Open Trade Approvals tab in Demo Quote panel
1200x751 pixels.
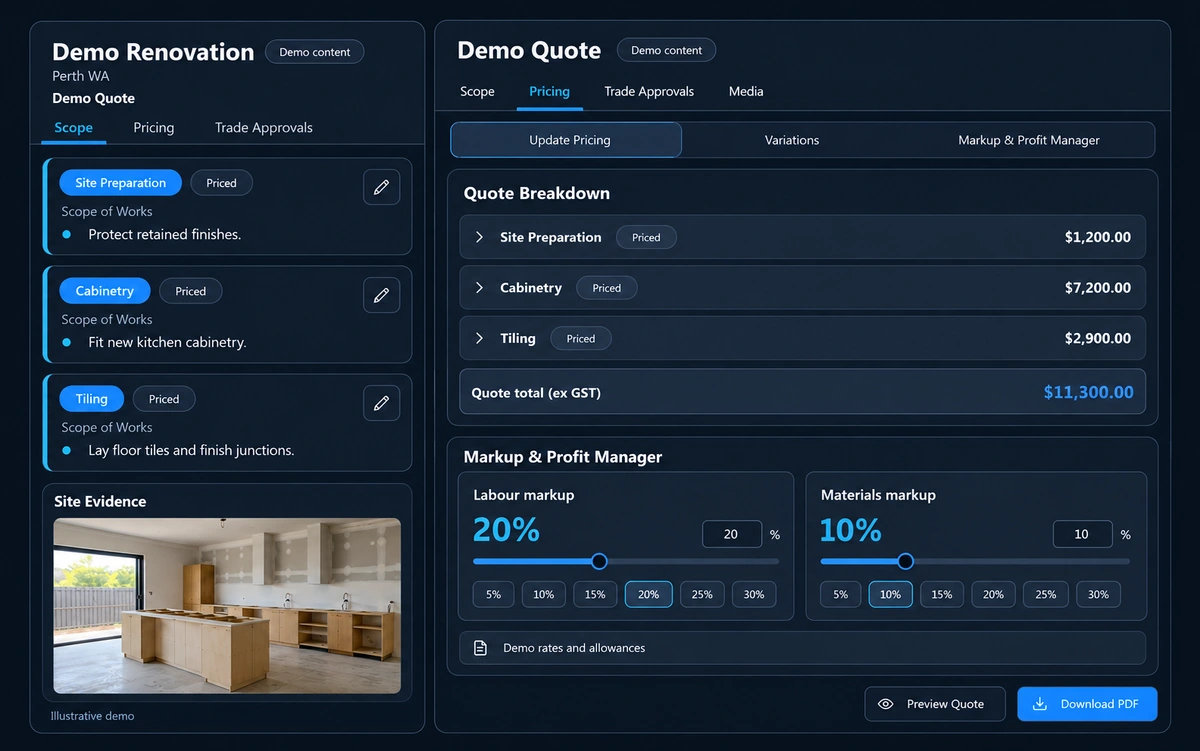(x=649, y=91)
